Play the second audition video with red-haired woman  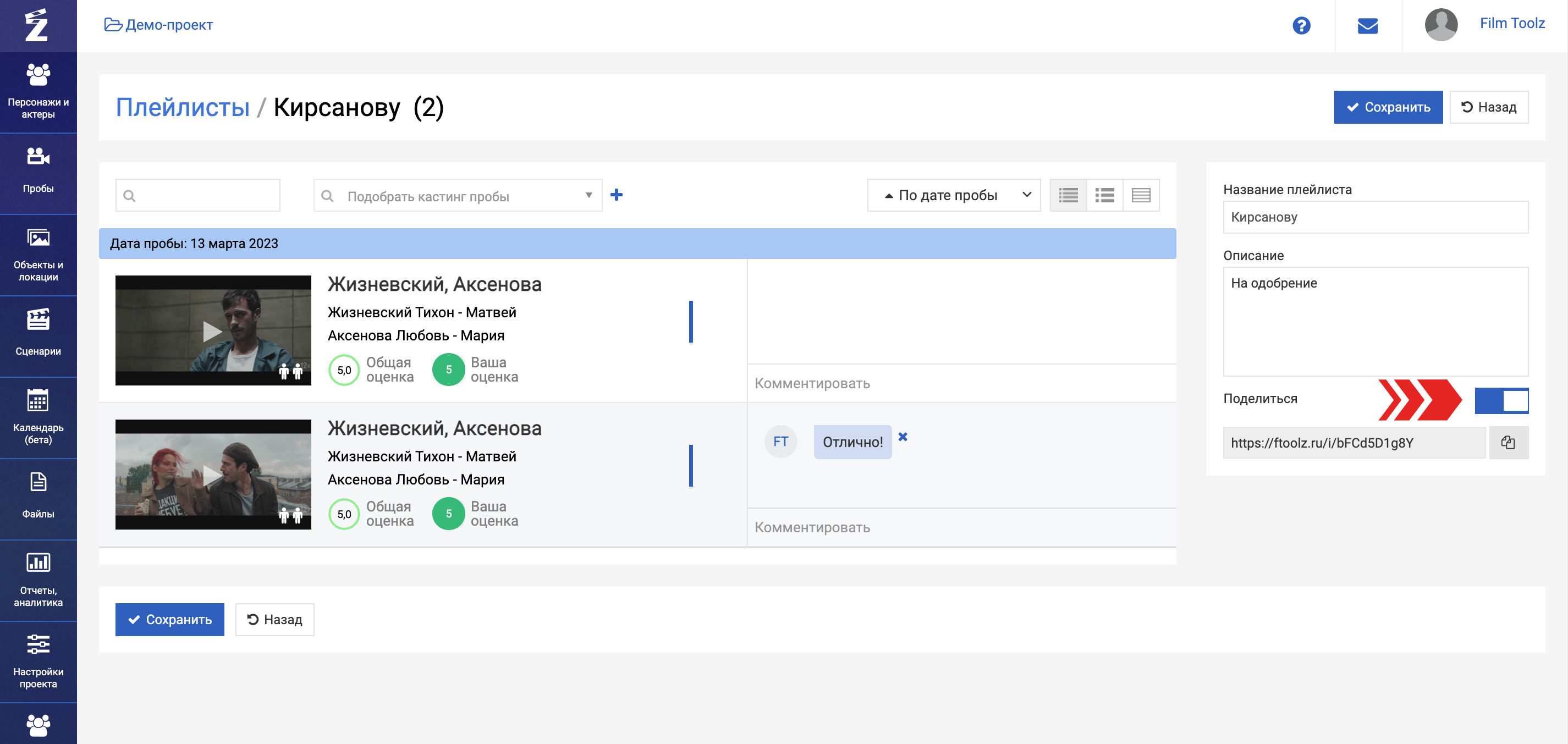pyautogui.click(x=213, y=475)
